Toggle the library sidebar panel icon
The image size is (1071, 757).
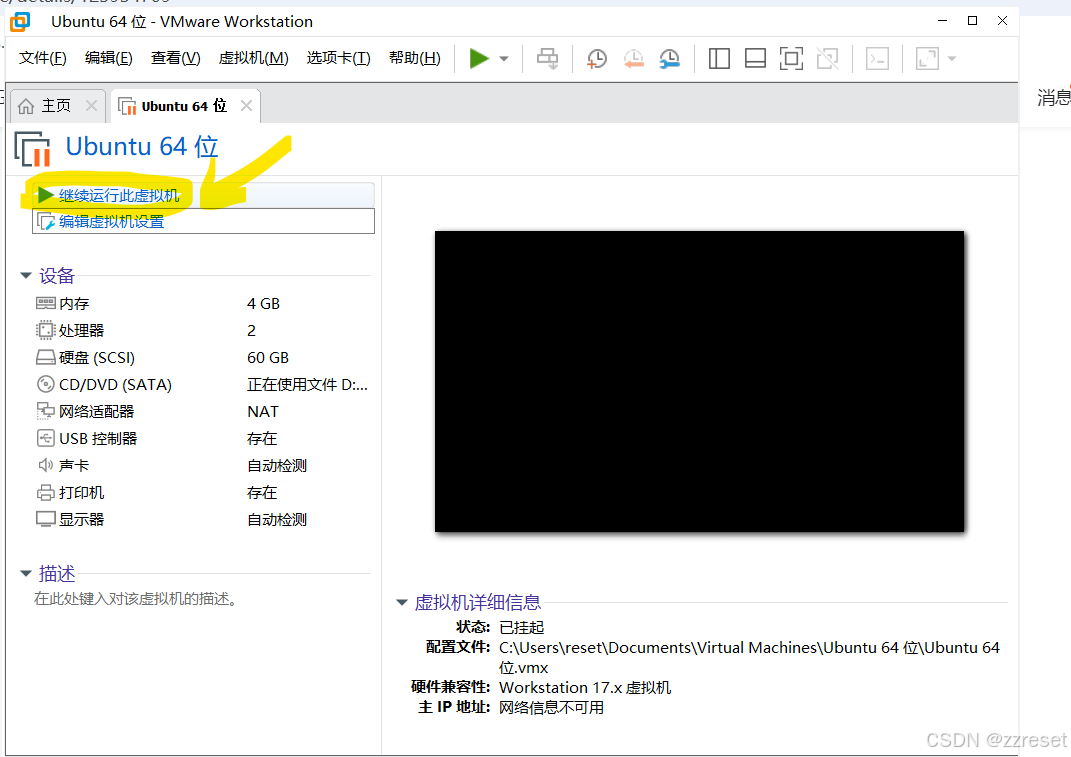coord(719,59)
